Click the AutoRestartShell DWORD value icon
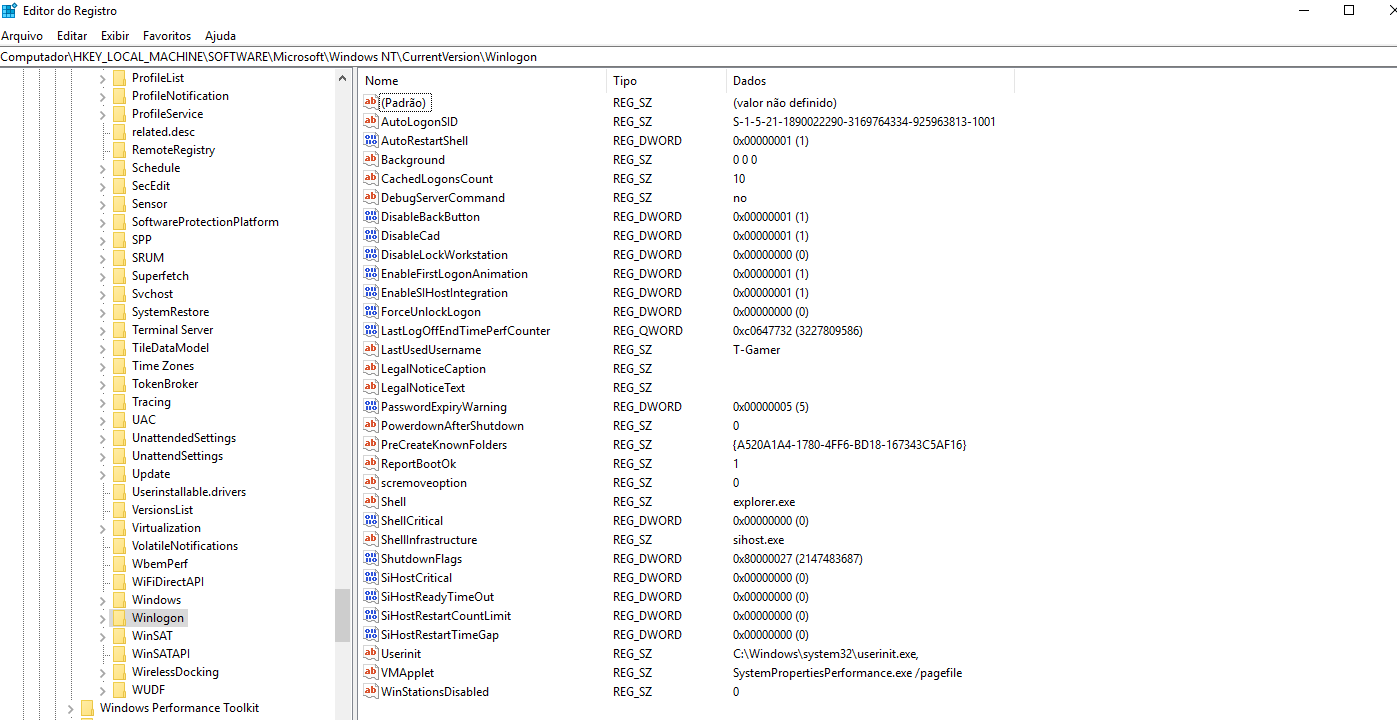Image resolution: width=1397 pixels, height=720 pixels. [371, 140]
